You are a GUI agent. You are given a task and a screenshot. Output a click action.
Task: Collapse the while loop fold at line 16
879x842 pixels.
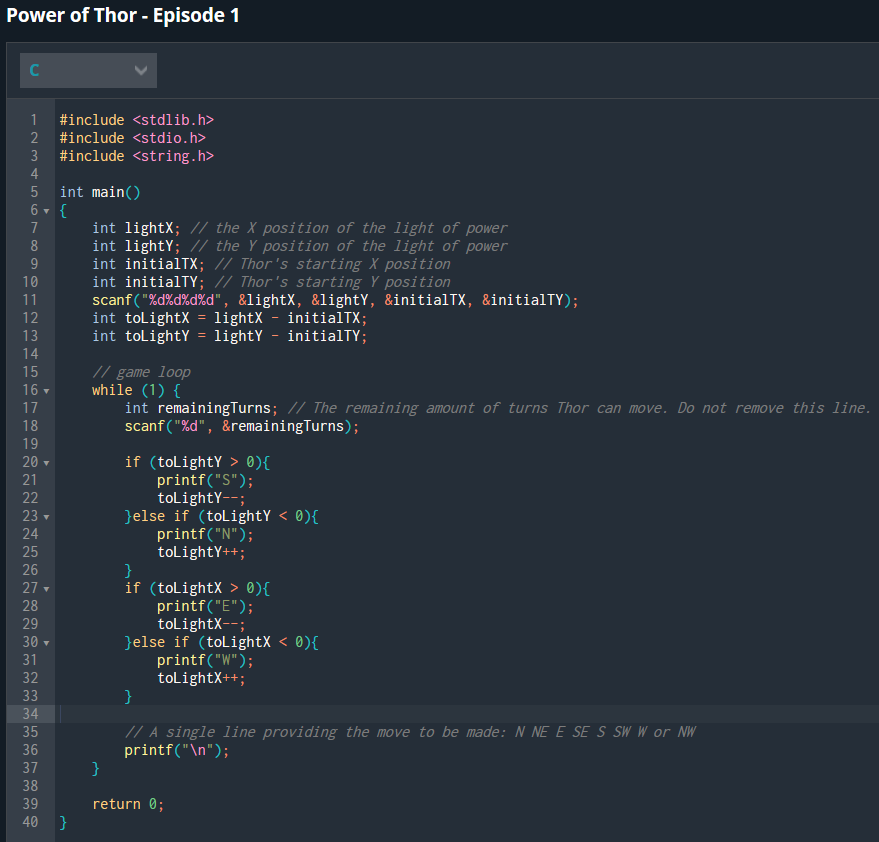coord(45,389)
